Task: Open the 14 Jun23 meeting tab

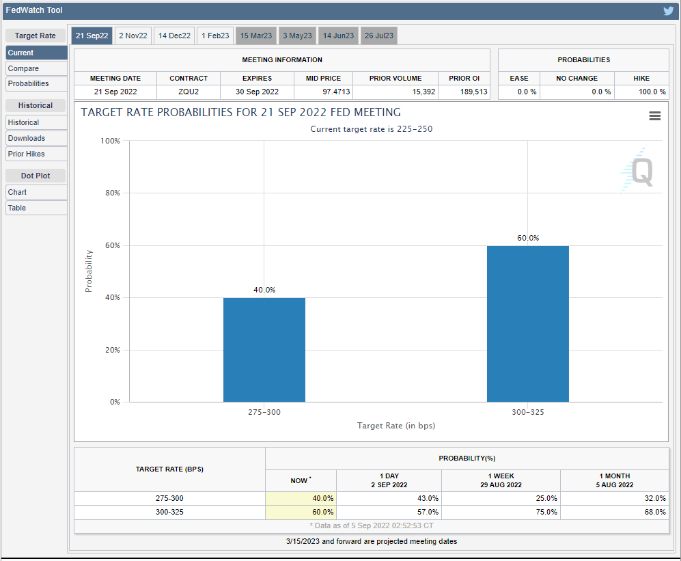Action: point(338,36)
